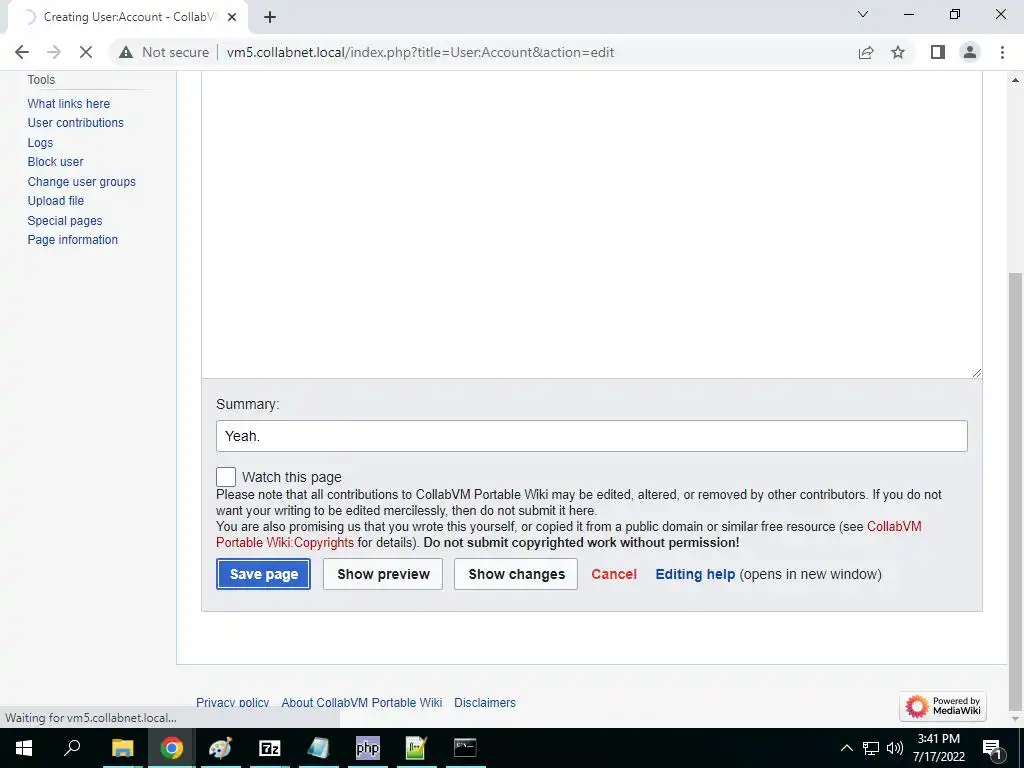This screenshot has height=768, width=1024.
Task: Stop loading with the X button
Action: pos(86,52)
